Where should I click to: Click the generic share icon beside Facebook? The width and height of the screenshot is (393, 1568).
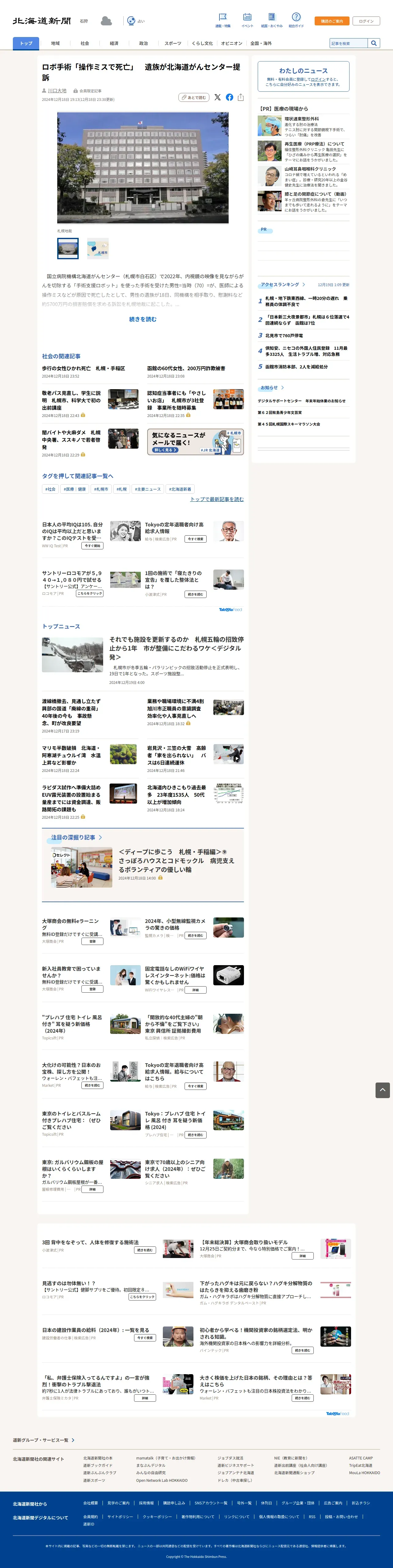point(241,98)
